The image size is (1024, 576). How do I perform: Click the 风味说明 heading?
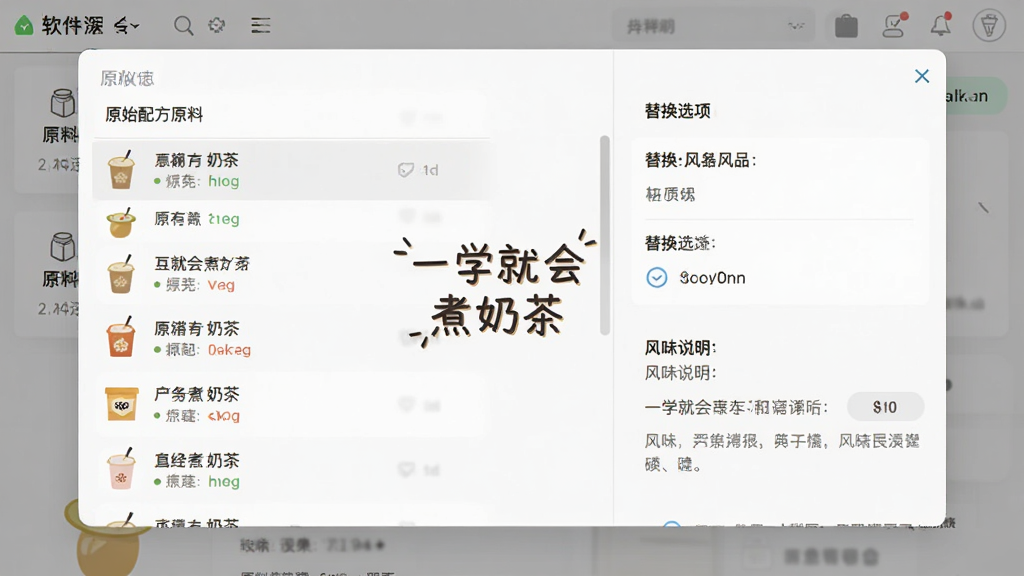click(x=680, y=347)
